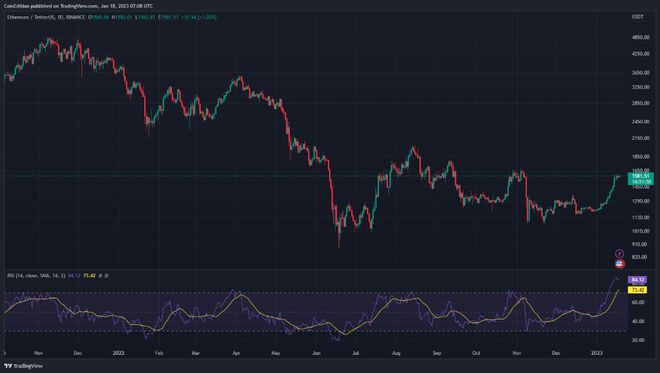Click the 3250.00 price axis label
The height and width of the screenshot is (373, 660).
tap(640, 87)
